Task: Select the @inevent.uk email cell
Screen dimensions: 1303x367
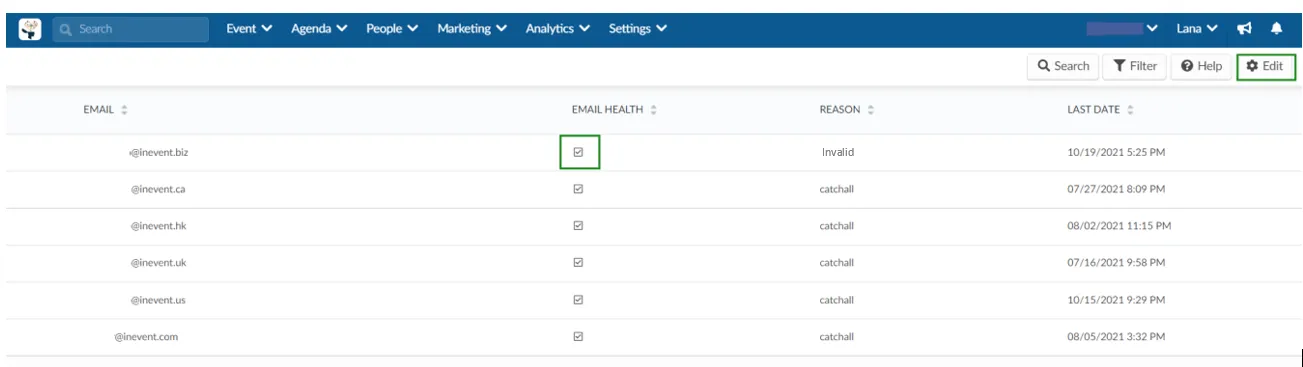Action: 159,263
